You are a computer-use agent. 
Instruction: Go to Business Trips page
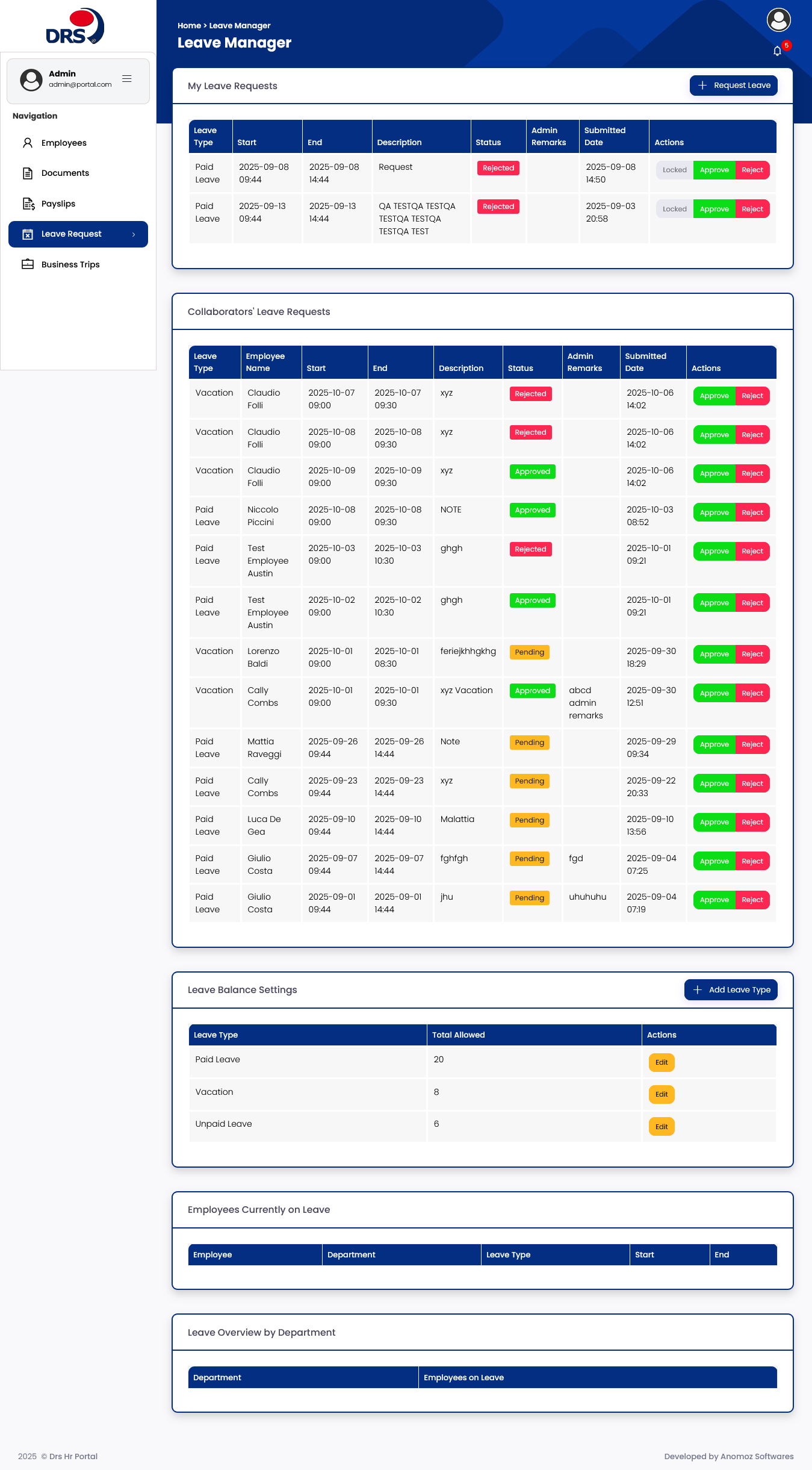[x=70, y=264]
